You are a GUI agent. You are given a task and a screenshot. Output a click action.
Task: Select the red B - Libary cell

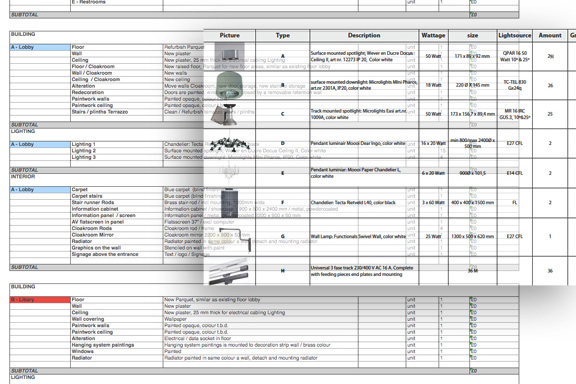click(40, 300)
